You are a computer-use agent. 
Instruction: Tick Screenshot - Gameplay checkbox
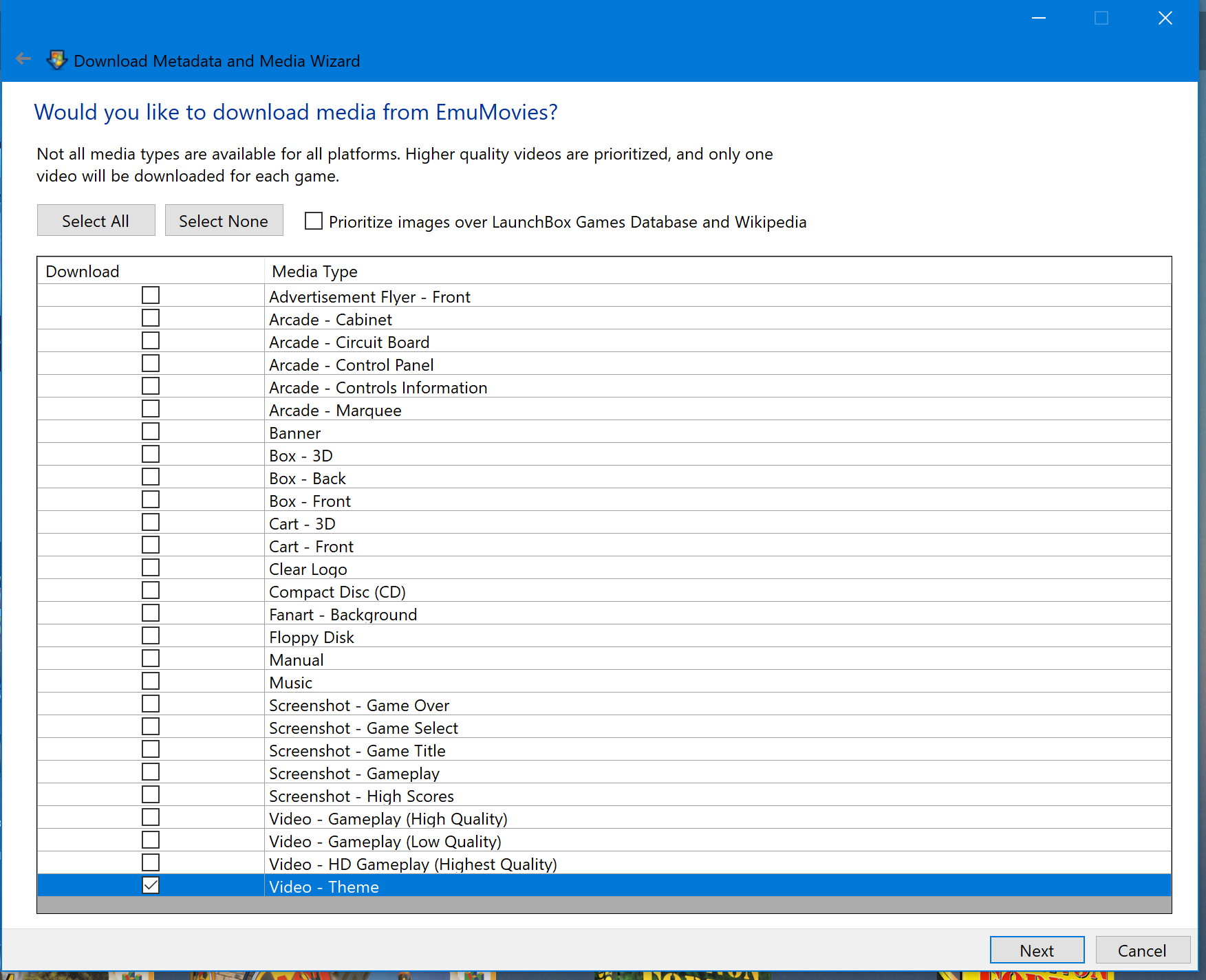(x=151, y=772)
